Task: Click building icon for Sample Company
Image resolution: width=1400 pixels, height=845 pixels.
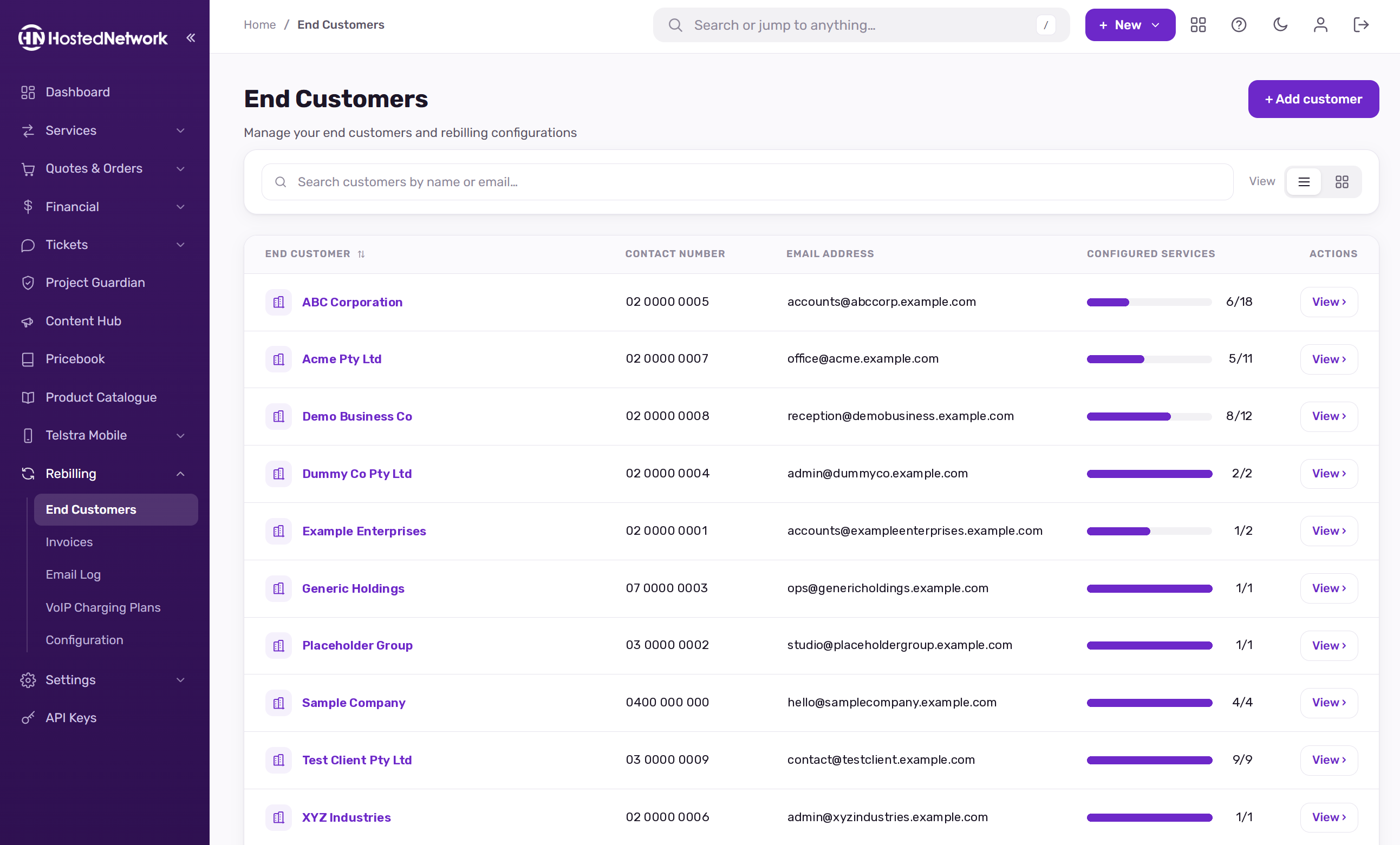Action: (278, 703)
